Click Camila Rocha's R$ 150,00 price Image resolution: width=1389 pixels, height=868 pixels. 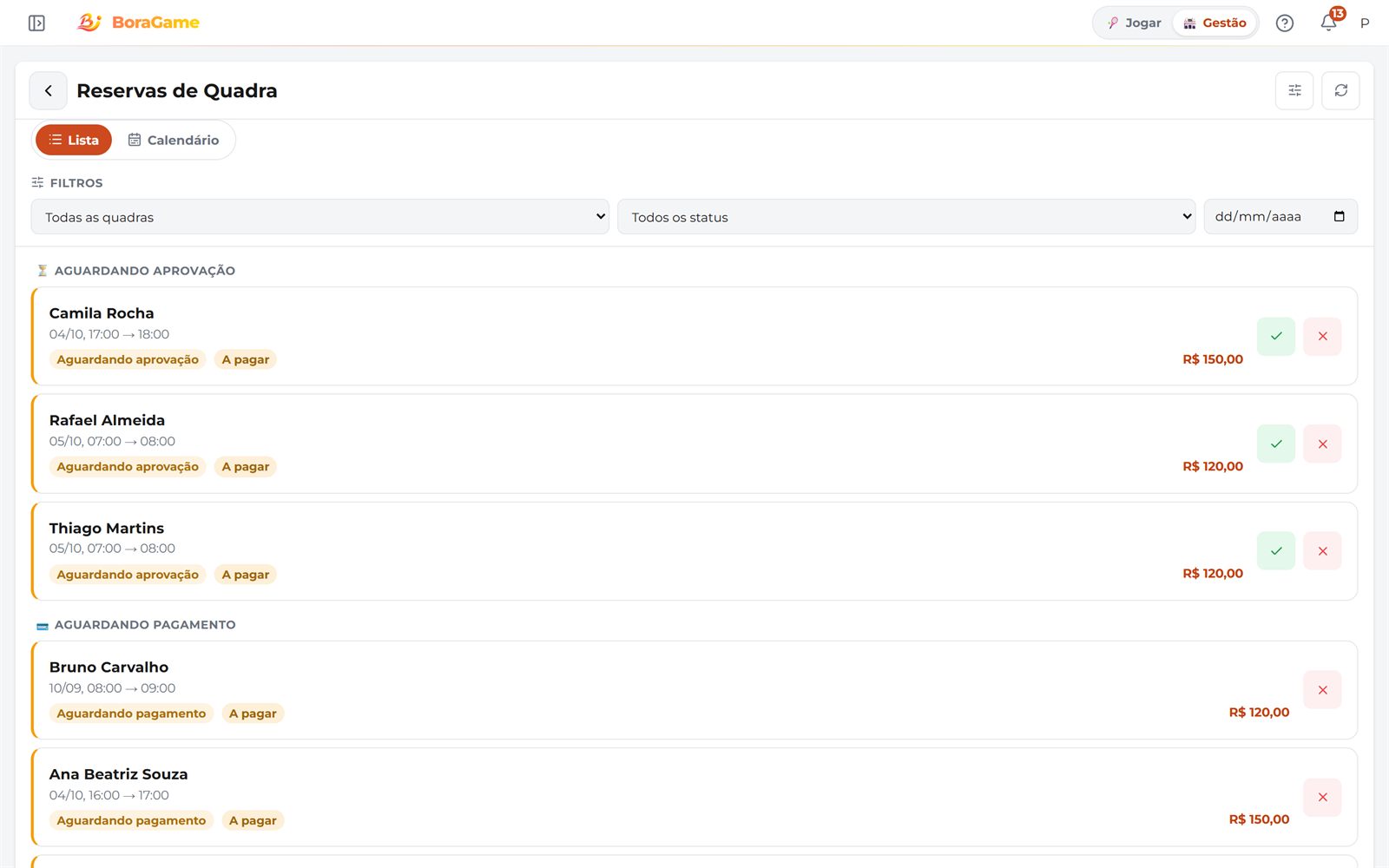(x=1213, y=359)
